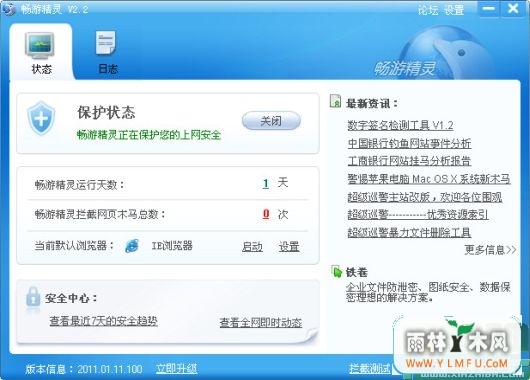Viewport: 530px width, 380px height.
Task: Open 数字签名检测工具 V1.2 news link
Action: 400,125
